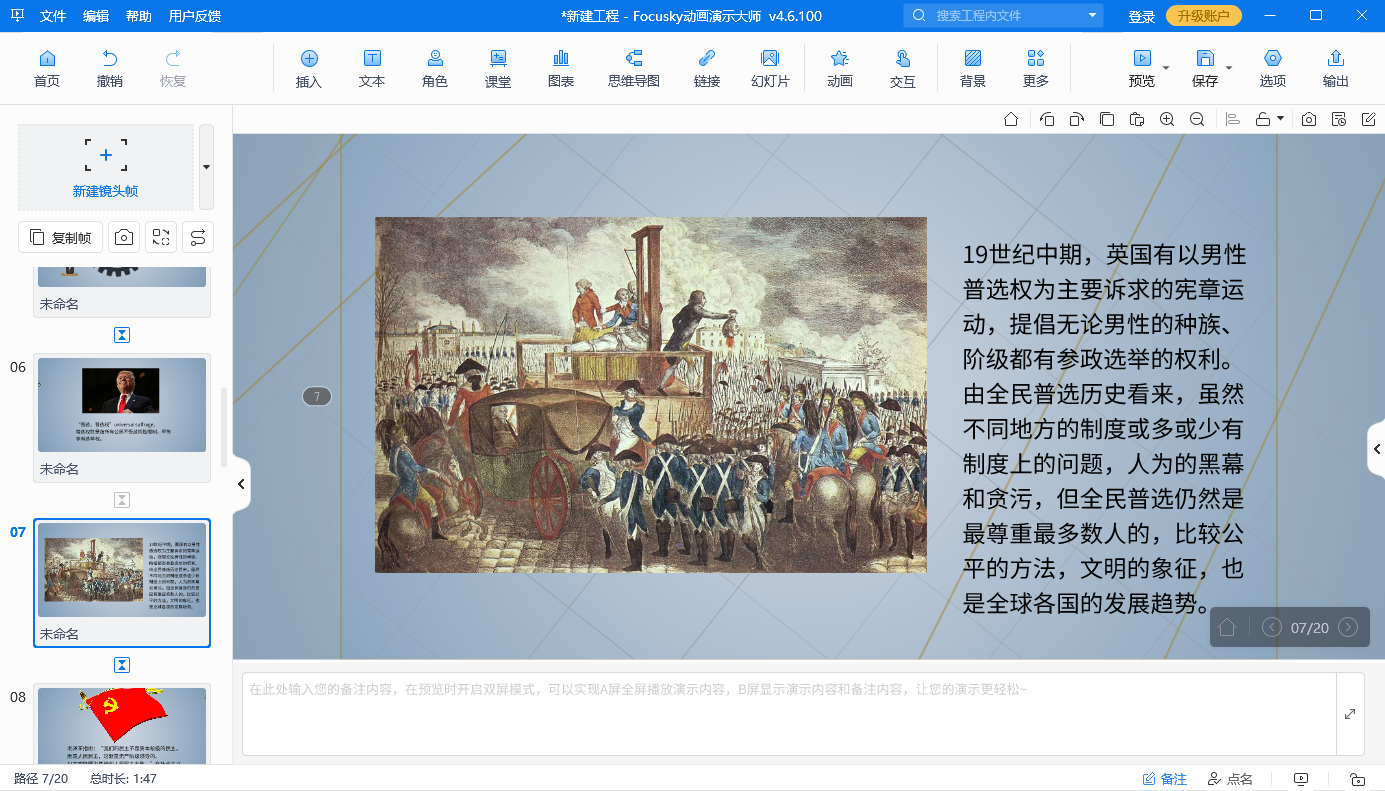Rotate canvas clockwise icon
1385x791 pixels.
coord(1076,120)
